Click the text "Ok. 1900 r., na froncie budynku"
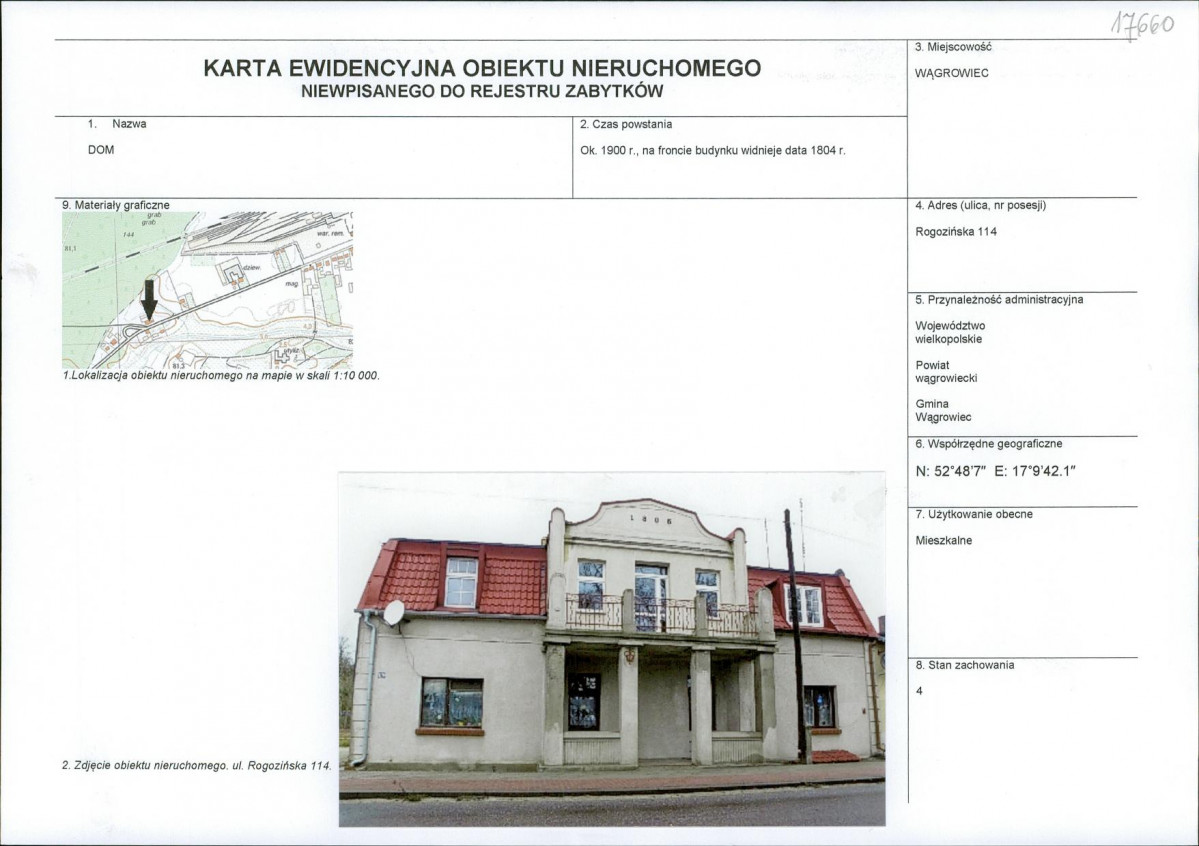The image size is (1199, 846). (x=658, y=151)
